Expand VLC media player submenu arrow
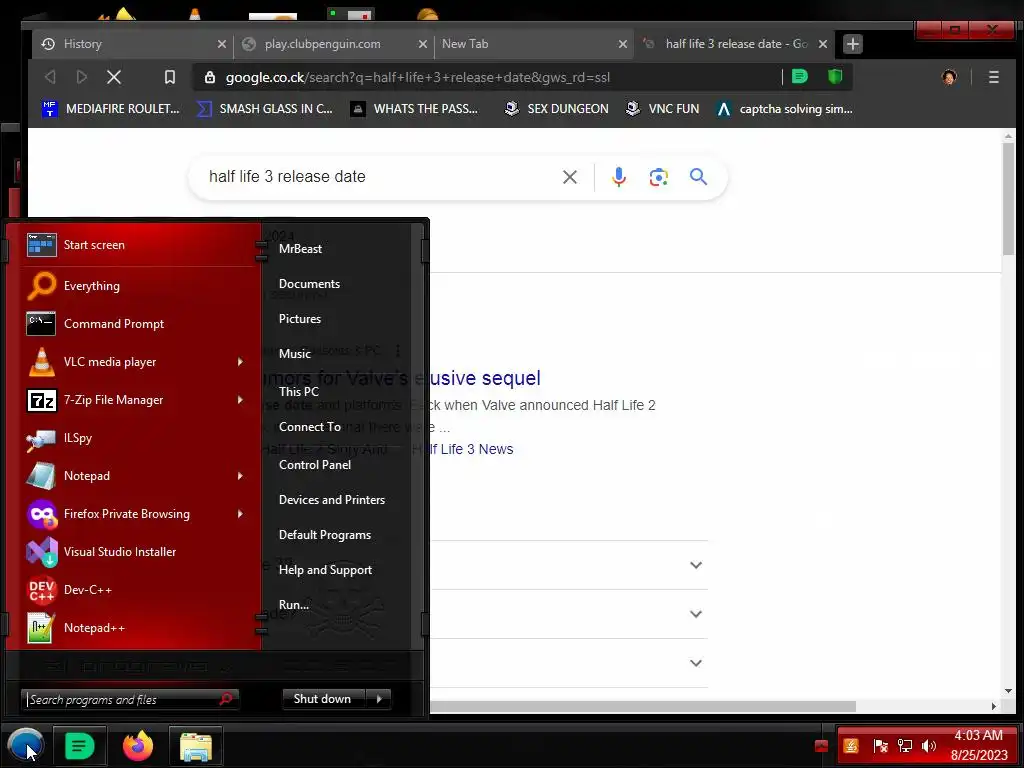 240,362
